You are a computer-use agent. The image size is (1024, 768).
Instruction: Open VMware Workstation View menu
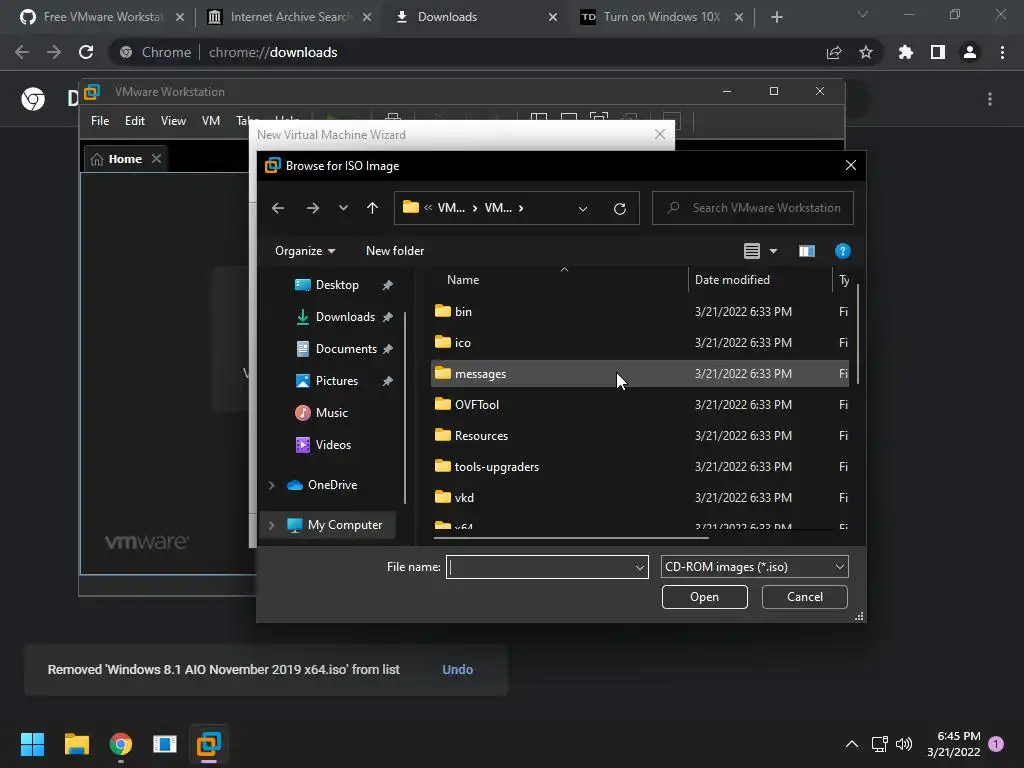point(173,121)
